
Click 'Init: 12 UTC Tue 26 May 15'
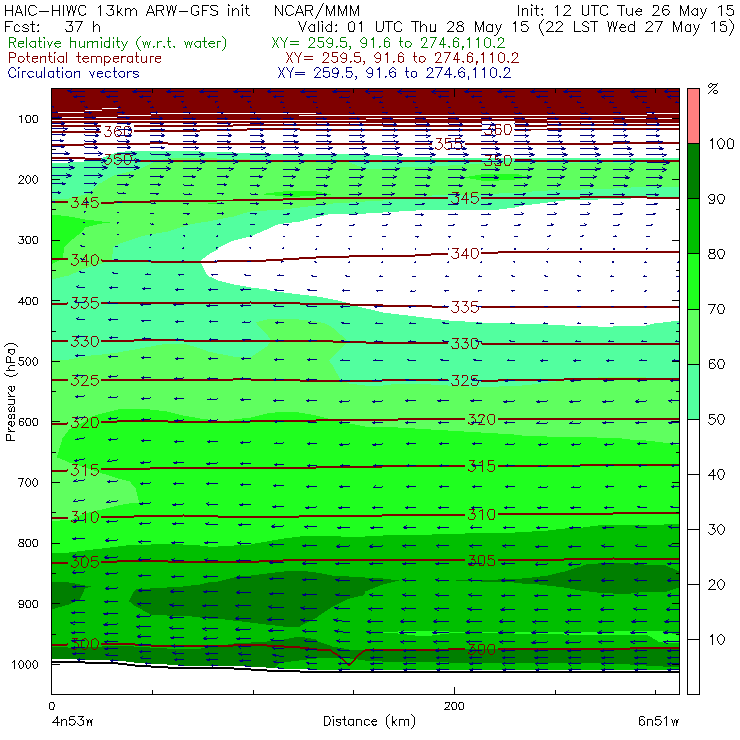tap(625, 10)
